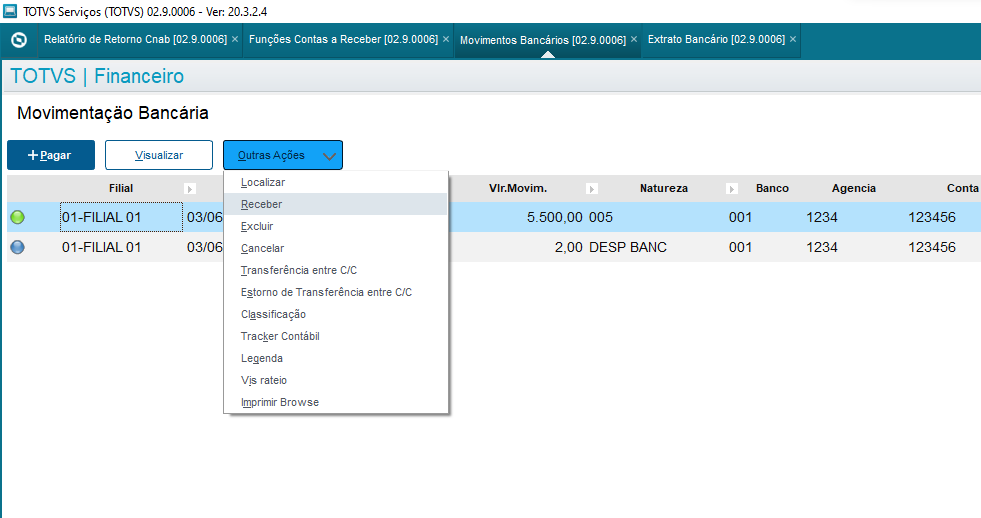Image resolution: width=981 pixels, height=518 pixels.
Task: Open Tracker Contábil option
Action: click(x=336, y=336)
